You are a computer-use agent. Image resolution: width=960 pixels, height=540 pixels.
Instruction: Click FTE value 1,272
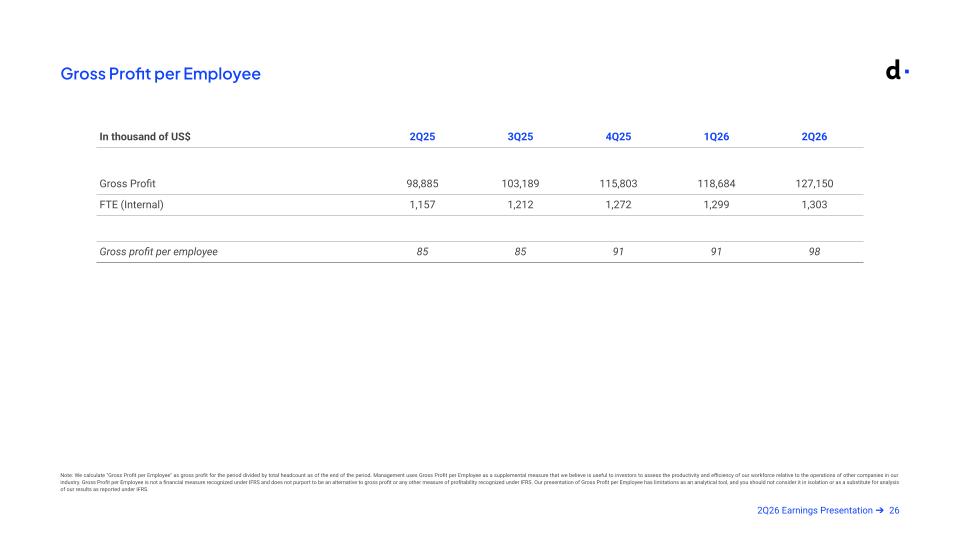tap(618, 204)
